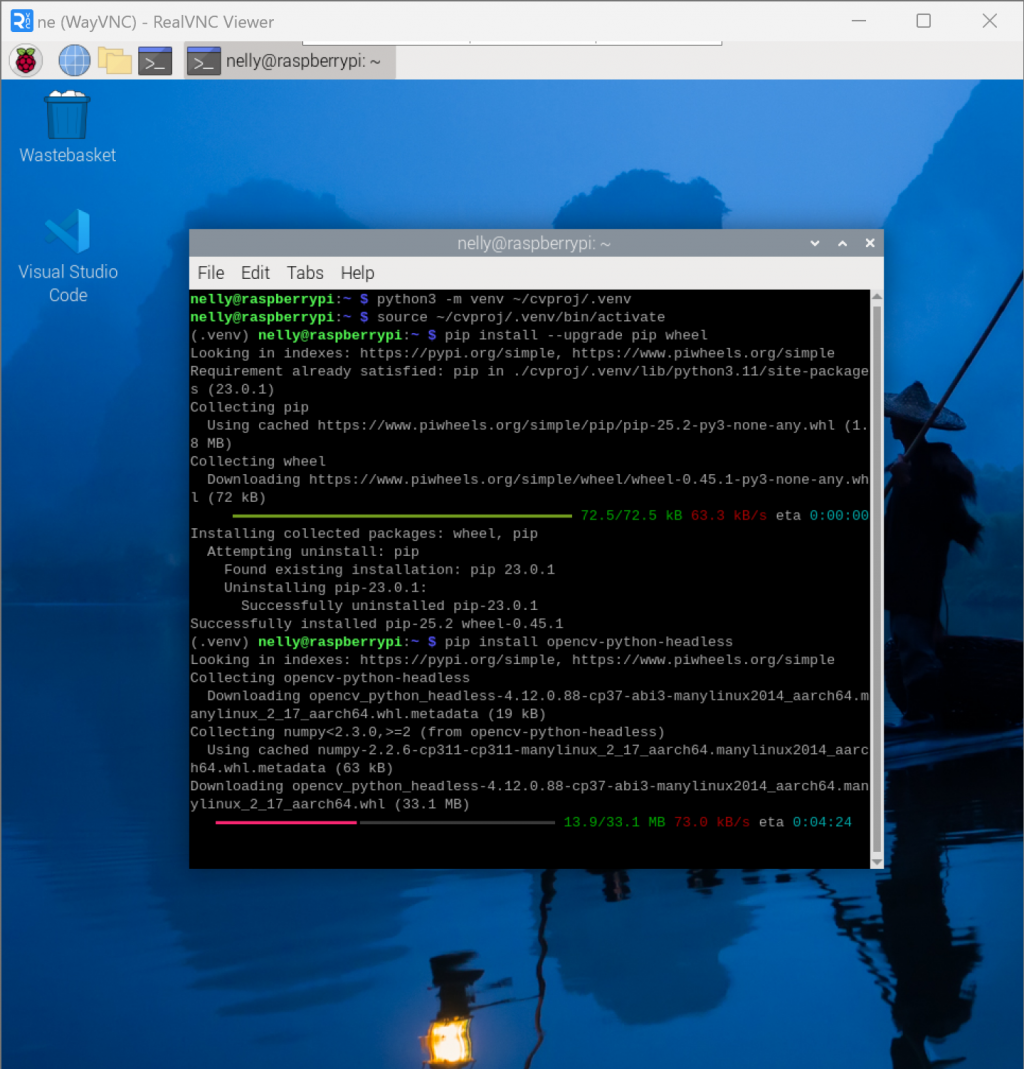Click the 'pip install opencv-python-headless' command

588,642
